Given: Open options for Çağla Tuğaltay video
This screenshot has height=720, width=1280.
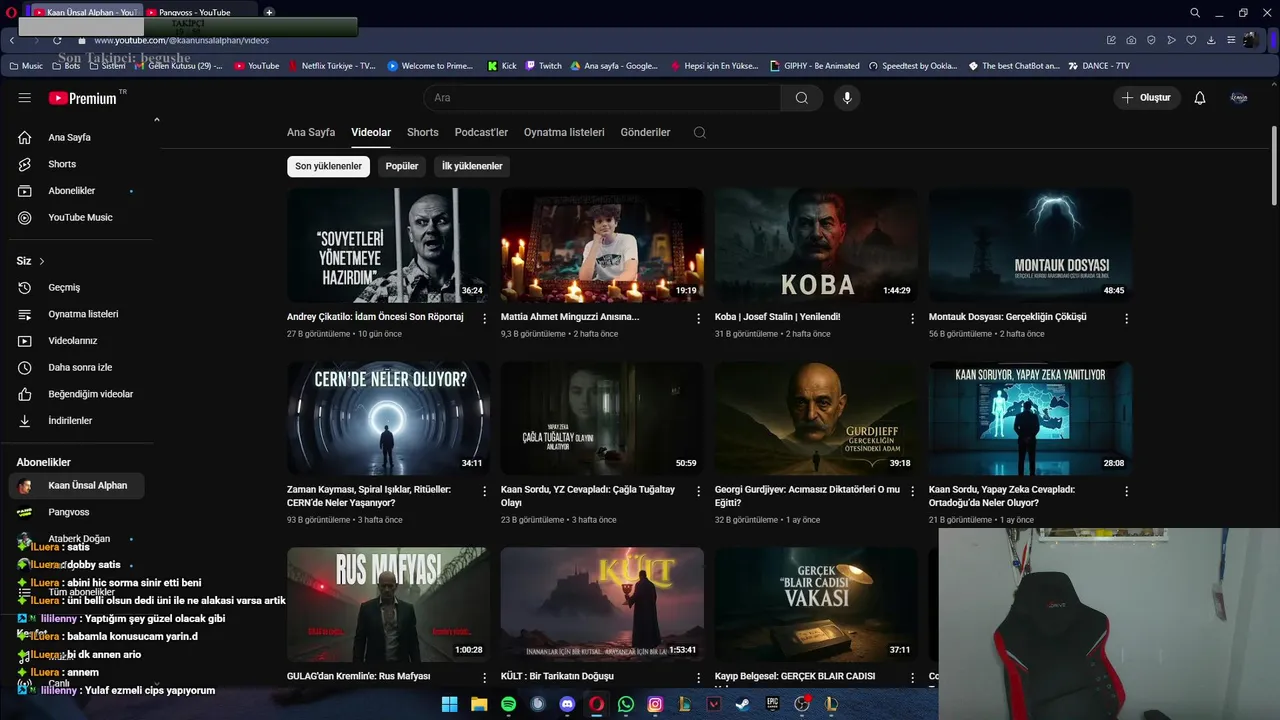Looking at the screenshot, I should coord(699,491).
